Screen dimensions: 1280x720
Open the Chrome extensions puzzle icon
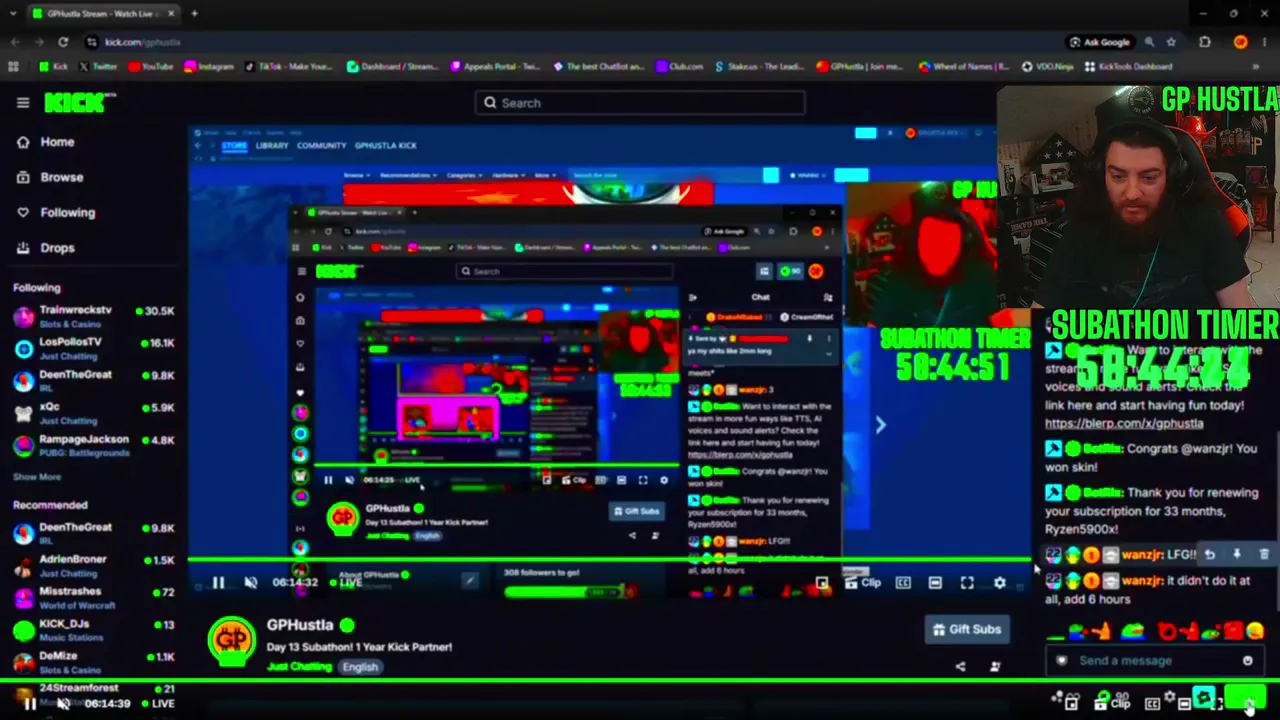click(1204, 42)
